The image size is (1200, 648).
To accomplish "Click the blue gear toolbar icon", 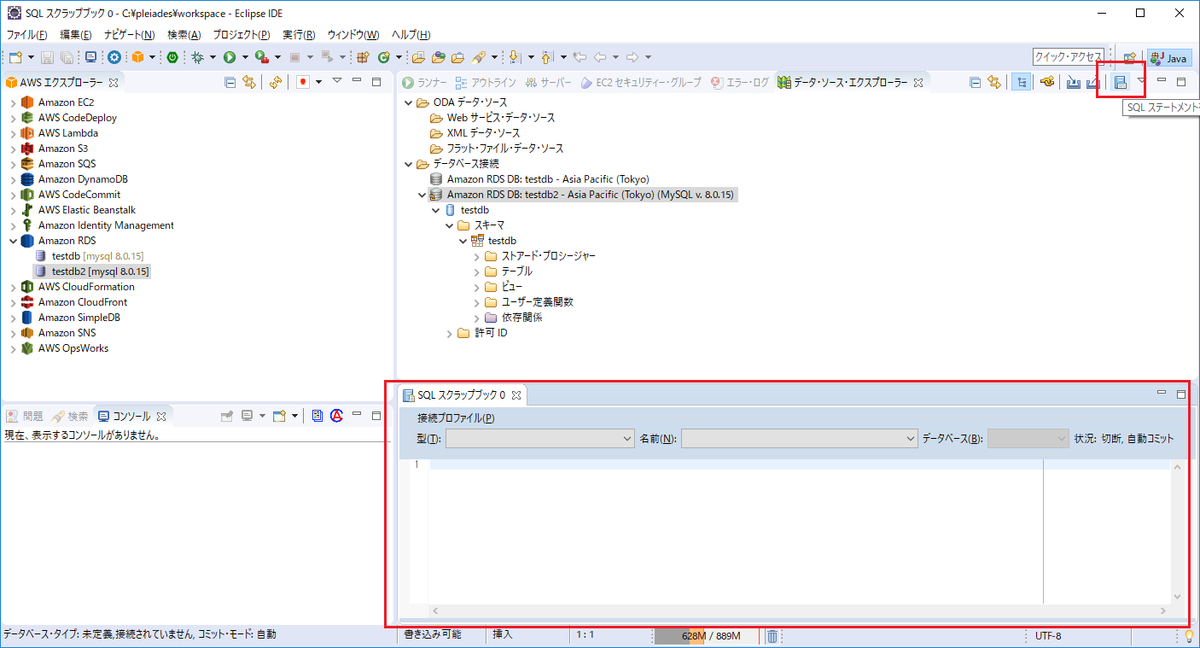I will click(114, 57).
